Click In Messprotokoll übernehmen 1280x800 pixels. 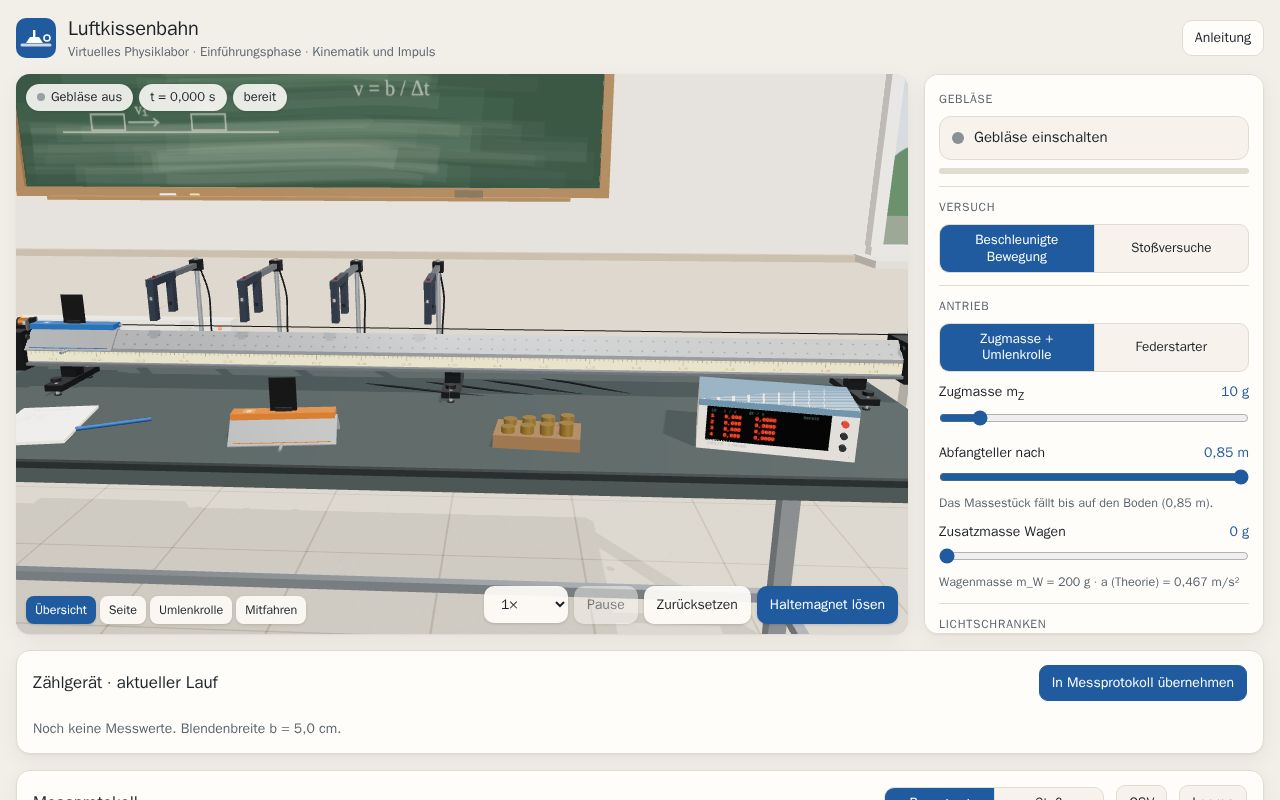[x=1142, y=683]
